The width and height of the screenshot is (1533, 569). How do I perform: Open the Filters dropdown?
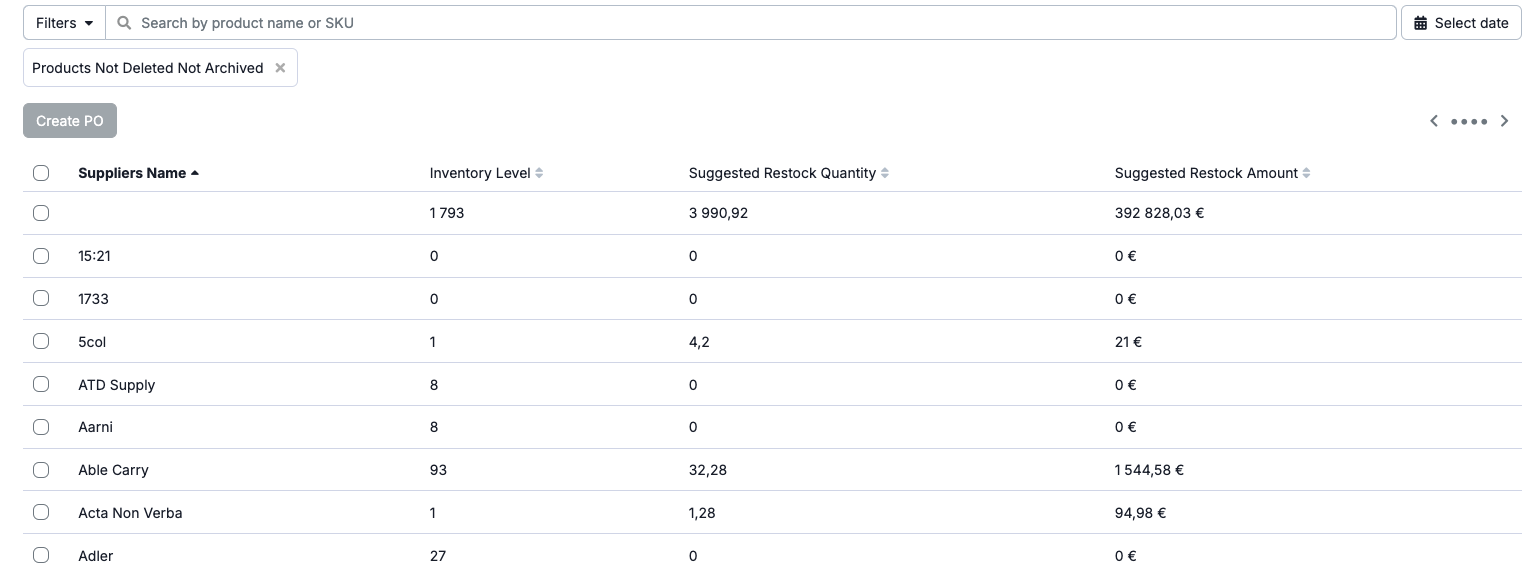tap(64, 23)
